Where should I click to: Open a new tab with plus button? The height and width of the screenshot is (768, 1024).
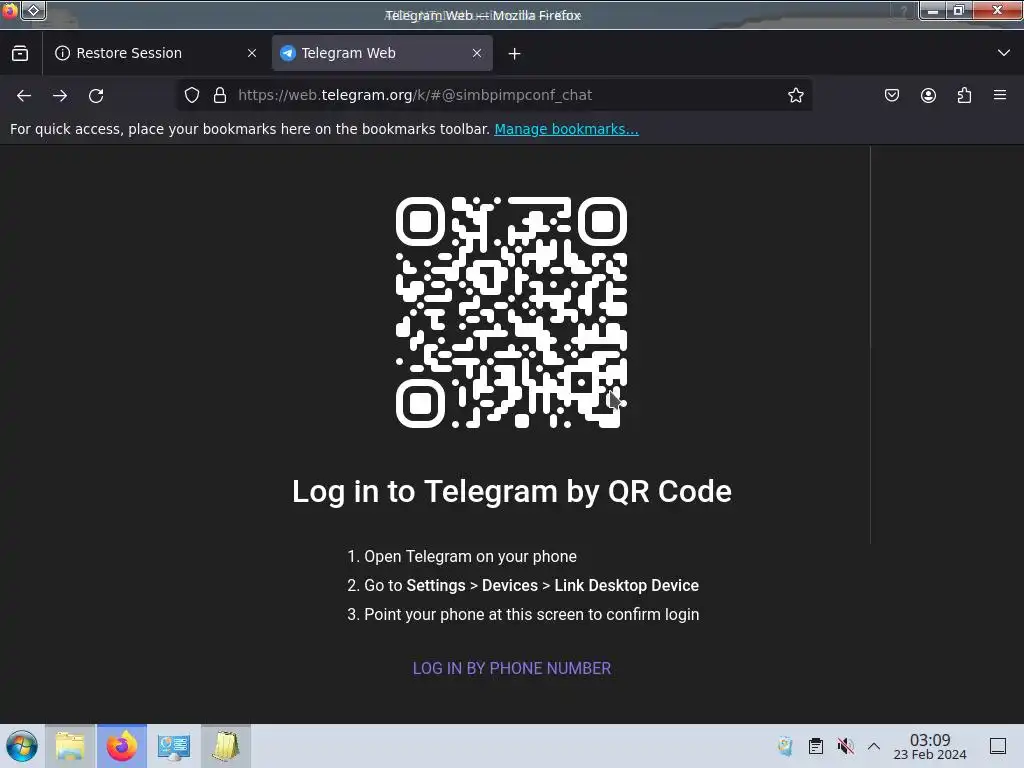(x=515, y=54)
